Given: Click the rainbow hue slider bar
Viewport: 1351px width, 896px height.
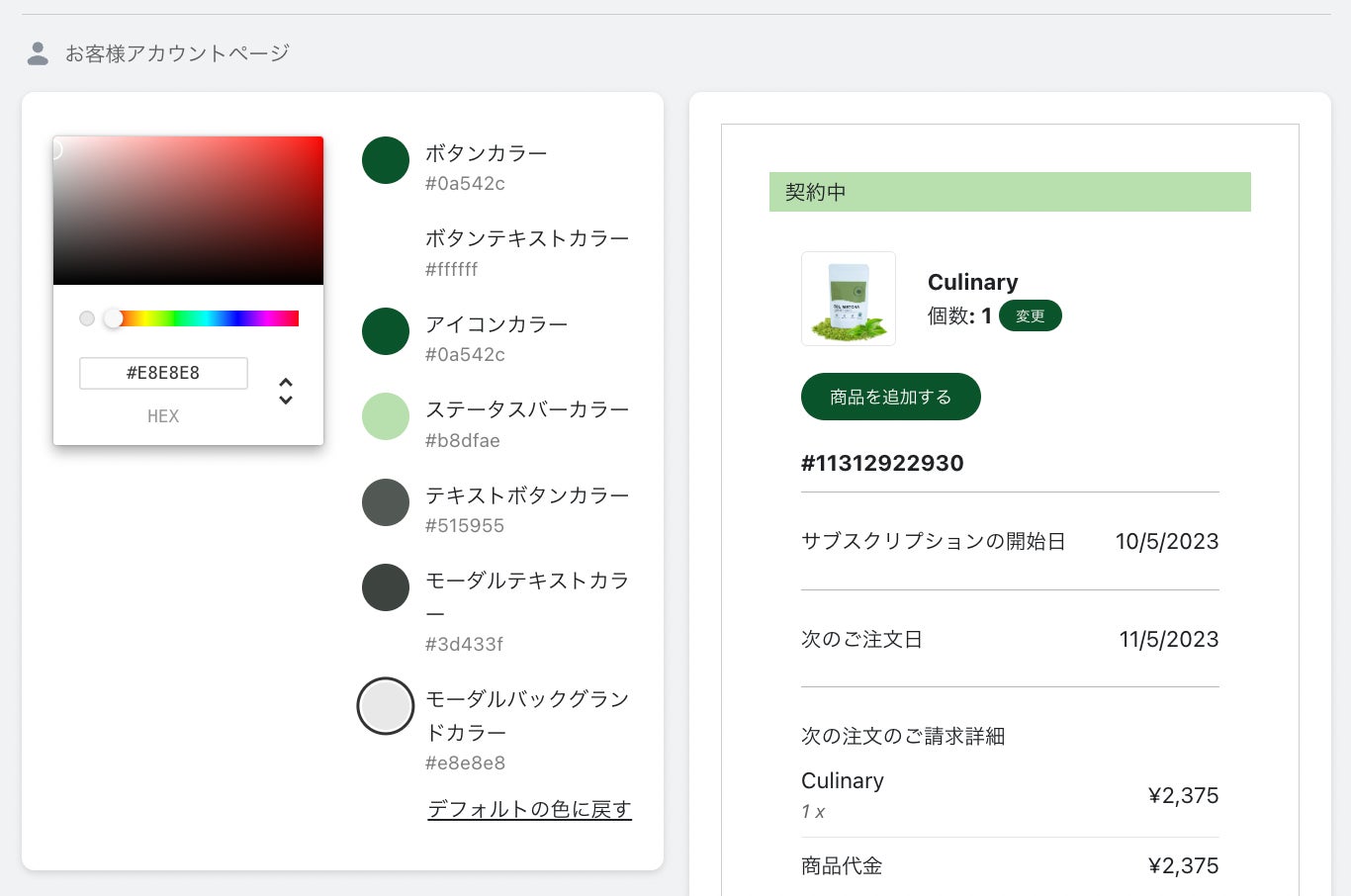Looking at the screenshot, I should [x=208, y=318].
